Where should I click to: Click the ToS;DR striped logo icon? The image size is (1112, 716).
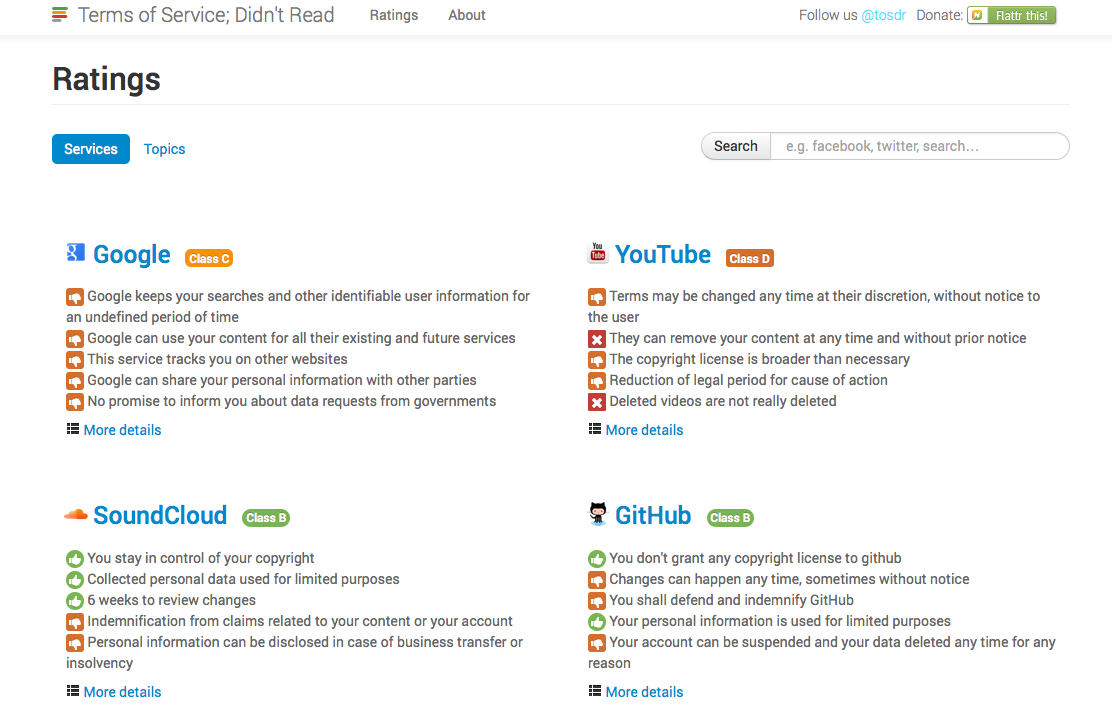60,15
